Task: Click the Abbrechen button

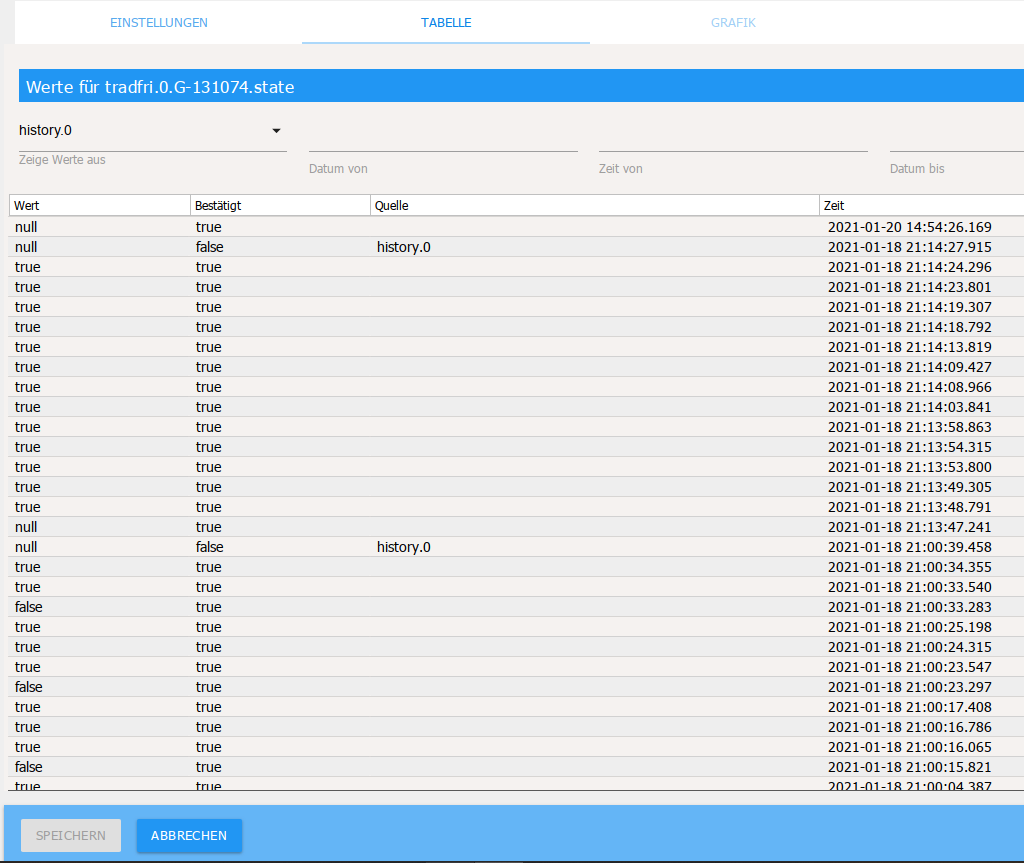Action: (x=189, y=836)
